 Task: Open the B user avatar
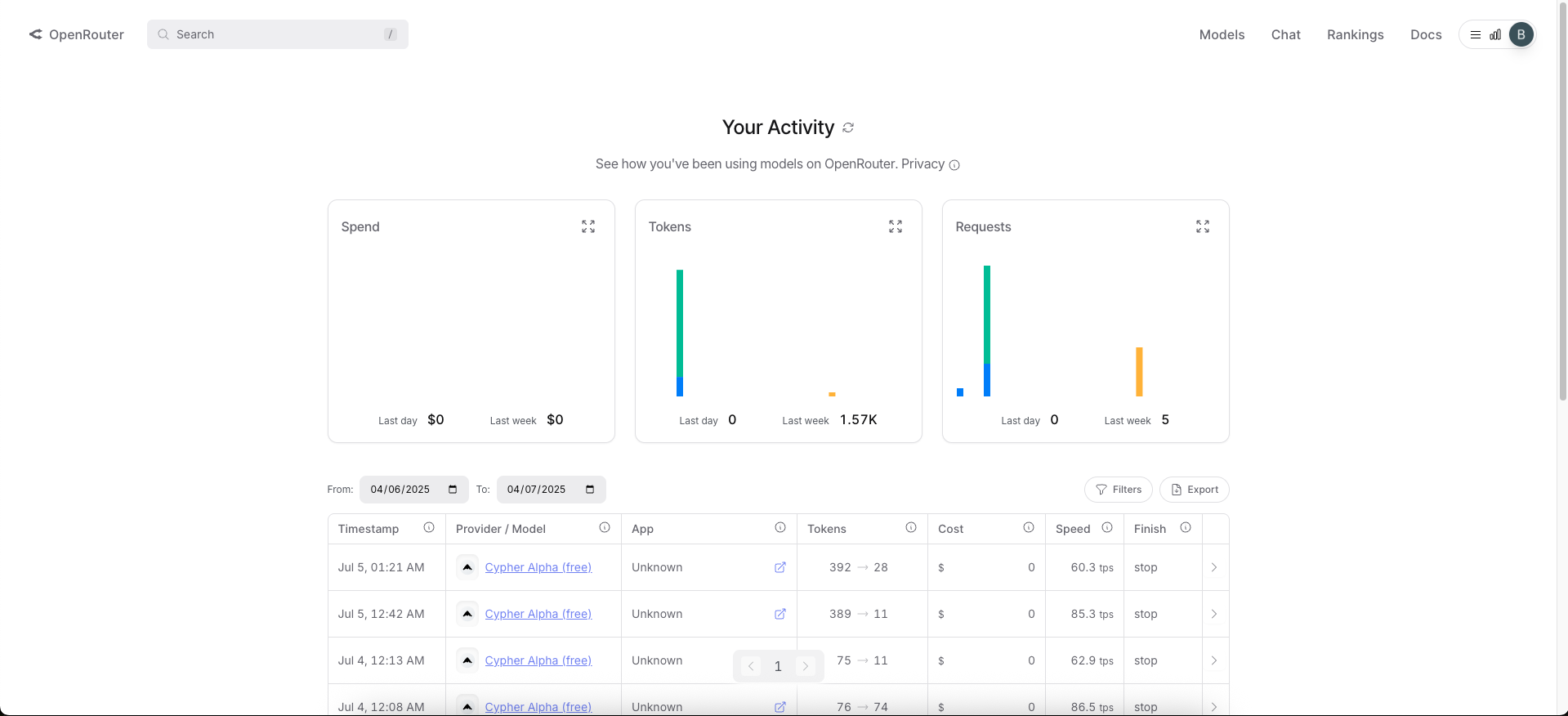click(x=1521, y=34)
